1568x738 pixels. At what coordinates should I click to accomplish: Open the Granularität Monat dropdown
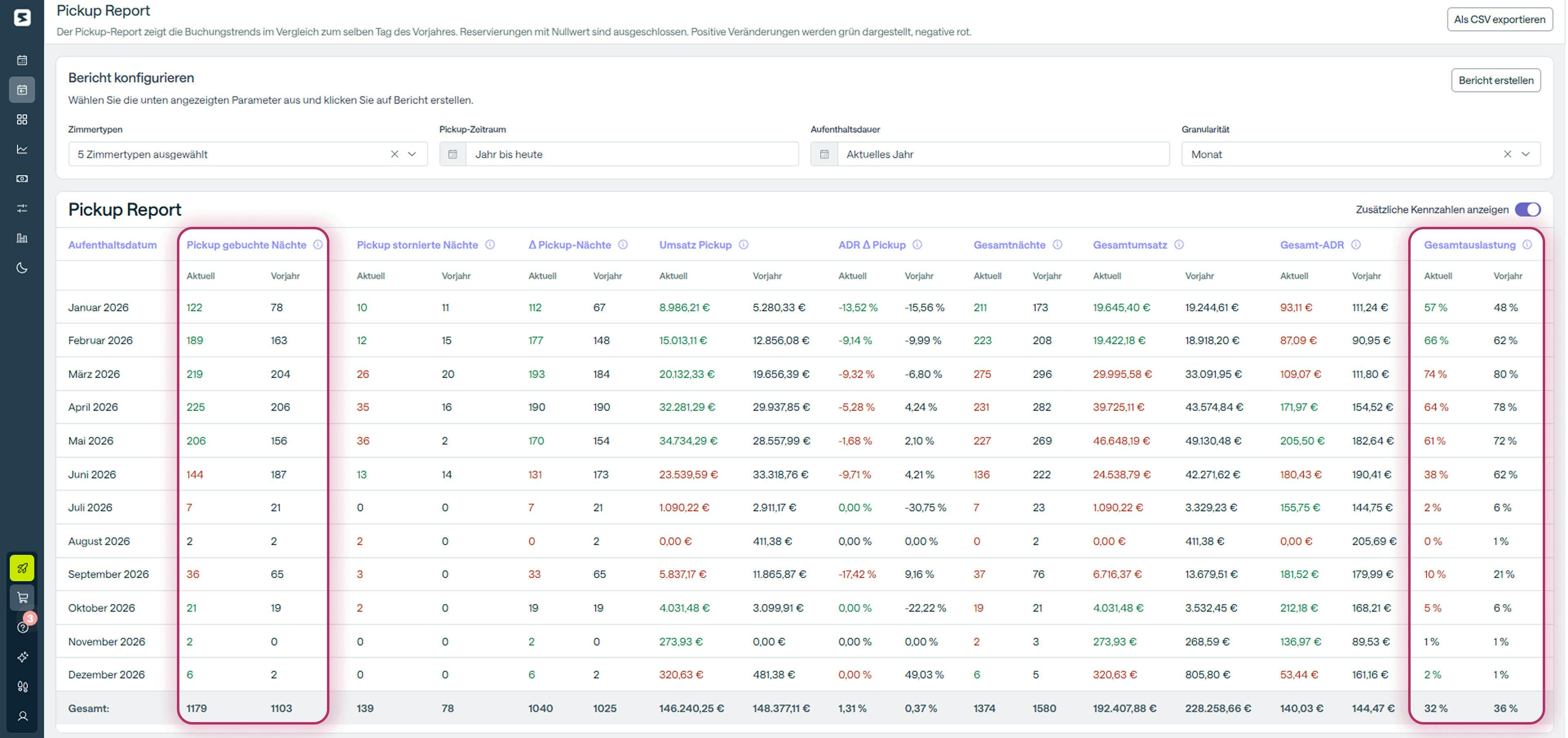(x=1525, y=154)
